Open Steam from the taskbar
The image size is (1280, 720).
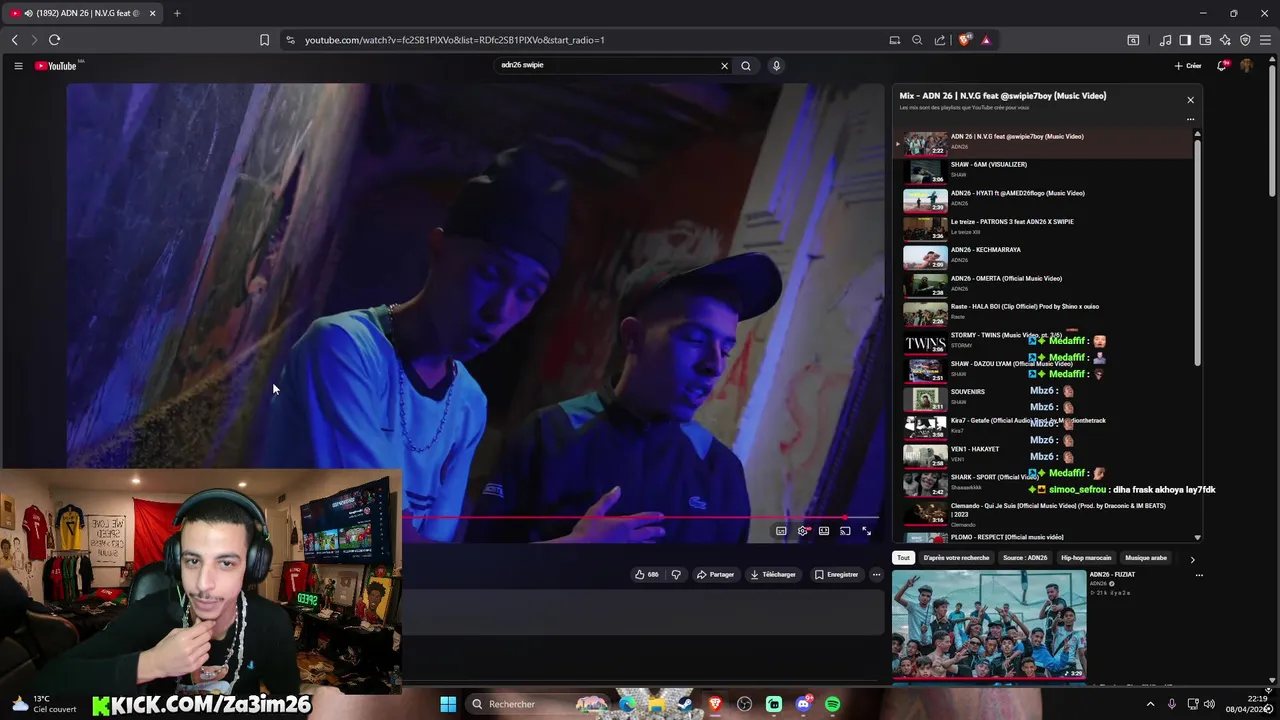(685, 704)
